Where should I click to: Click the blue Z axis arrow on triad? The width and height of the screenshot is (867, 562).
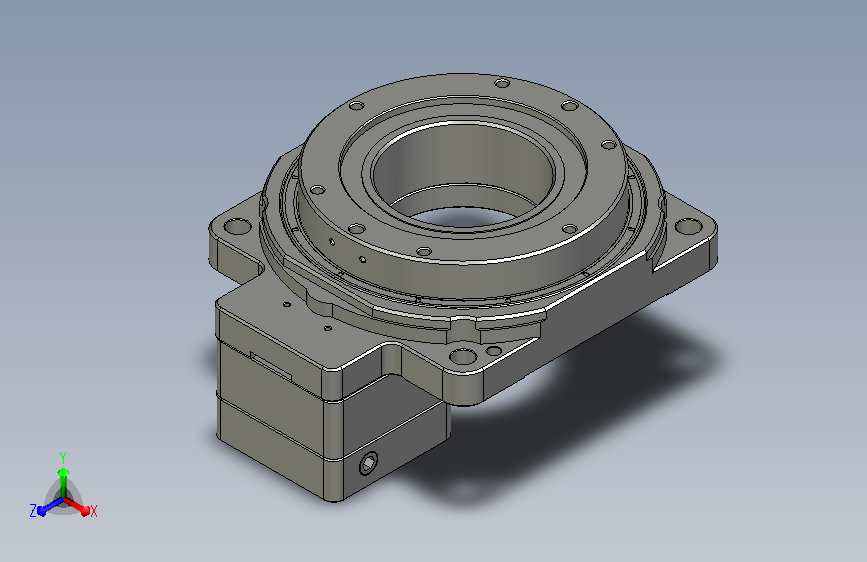click(50, 506)
